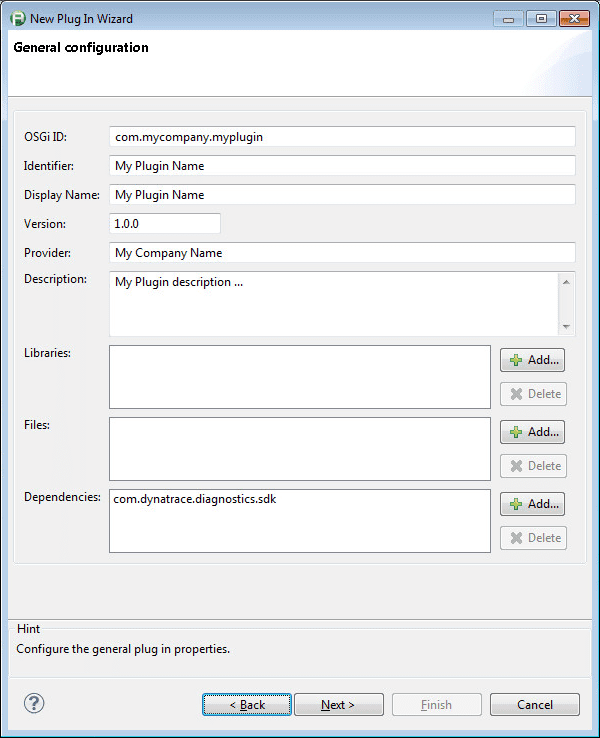The image size is (600, 738).
Task: Click Delete next to Libraries list
Action: [x=533, y=394]
